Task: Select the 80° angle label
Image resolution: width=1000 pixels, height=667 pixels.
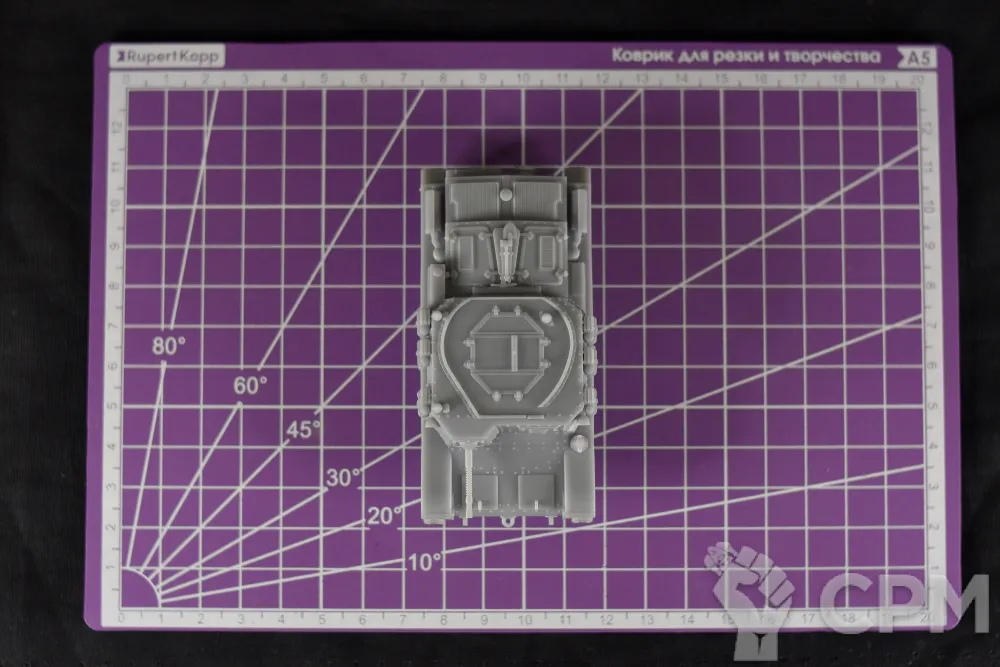Action: 170,346
